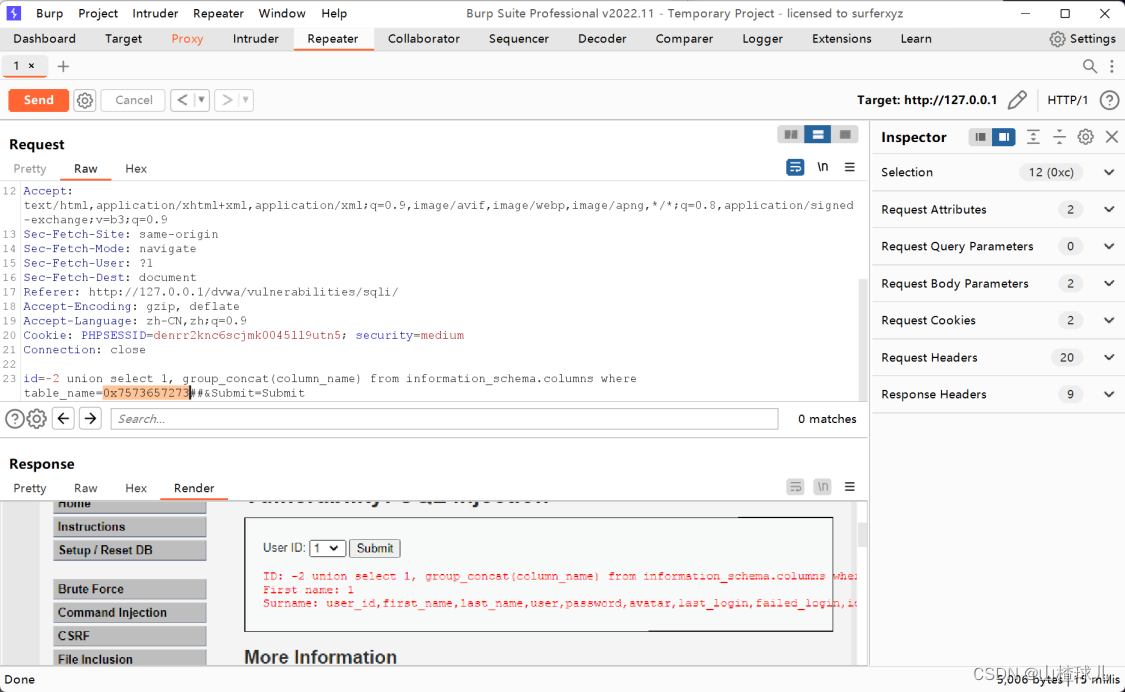The height and width of the screenshot is (692, 1125).
Task: Toggle word wrap in Request editor
Action: [795, 167]
